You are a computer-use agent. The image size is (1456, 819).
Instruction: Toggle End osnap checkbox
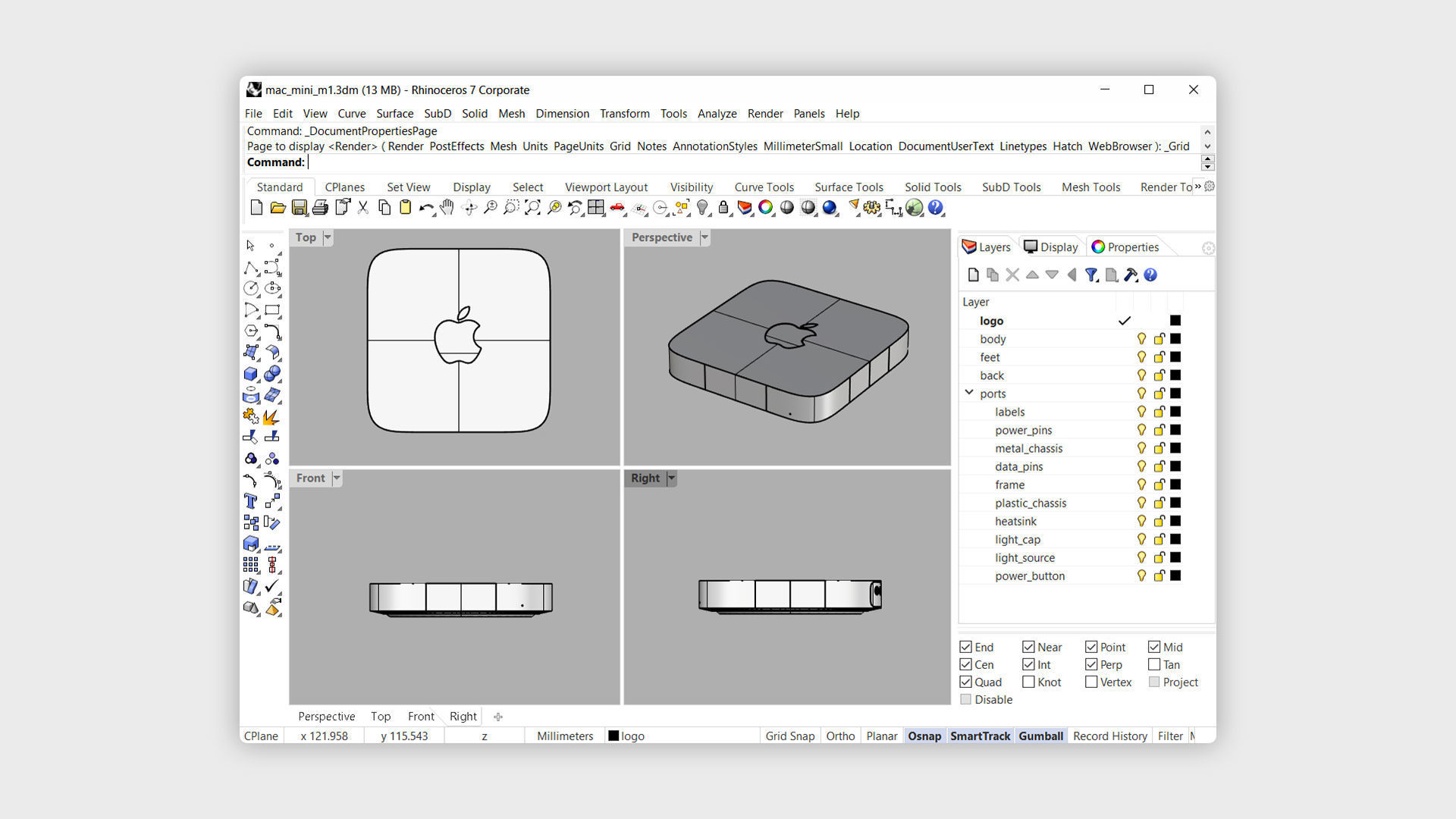tap(965, 647)
